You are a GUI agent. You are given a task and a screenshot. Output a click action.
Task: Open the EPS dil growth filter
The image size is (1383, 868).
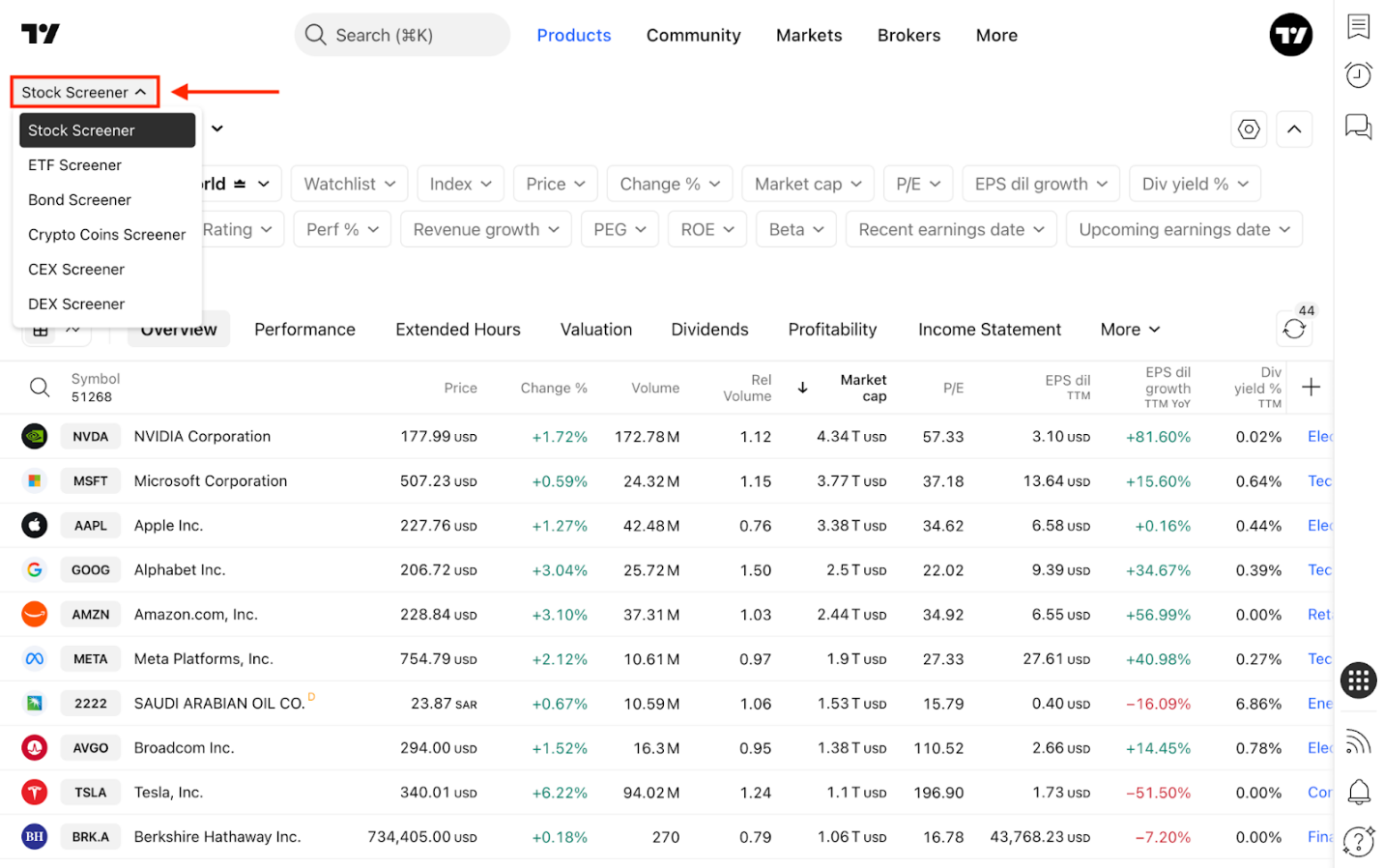[1041, 184]
